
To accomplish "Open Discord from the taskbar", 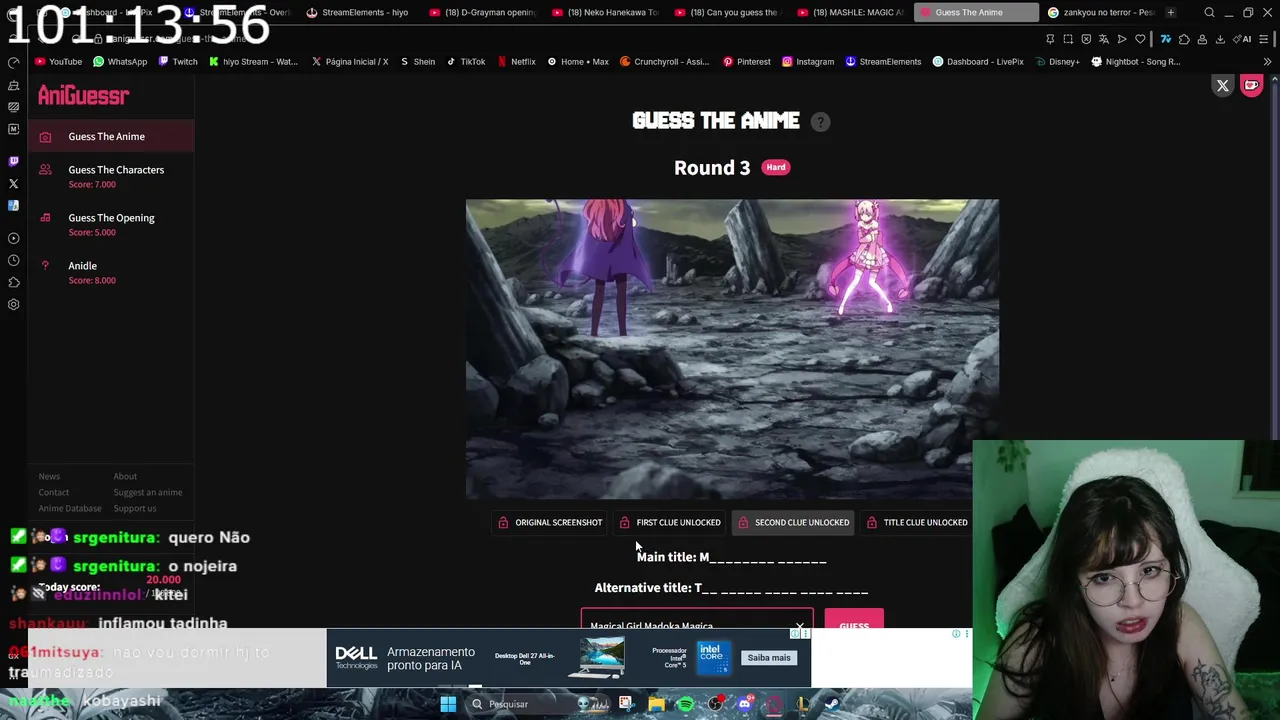I will click(x=745, y=704).
